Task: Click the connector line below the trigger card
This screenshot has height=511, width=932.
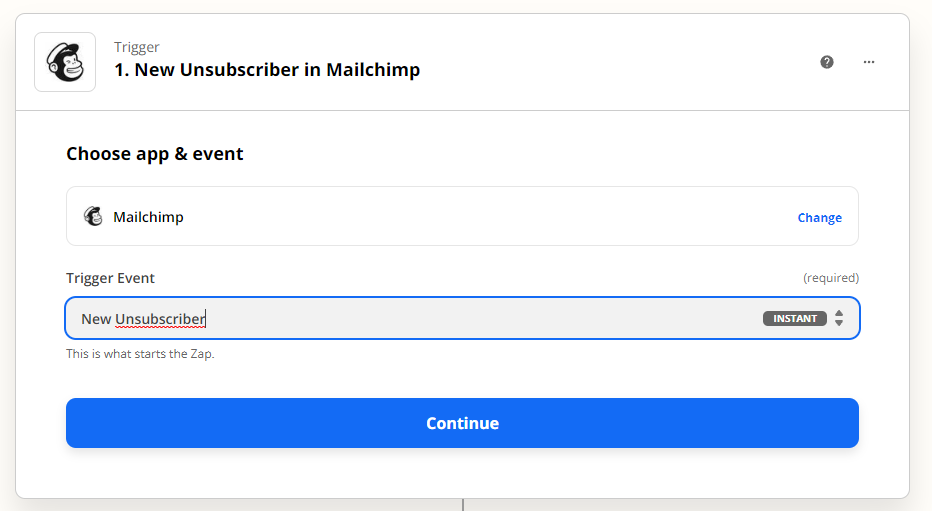Action: coord(462,505)
